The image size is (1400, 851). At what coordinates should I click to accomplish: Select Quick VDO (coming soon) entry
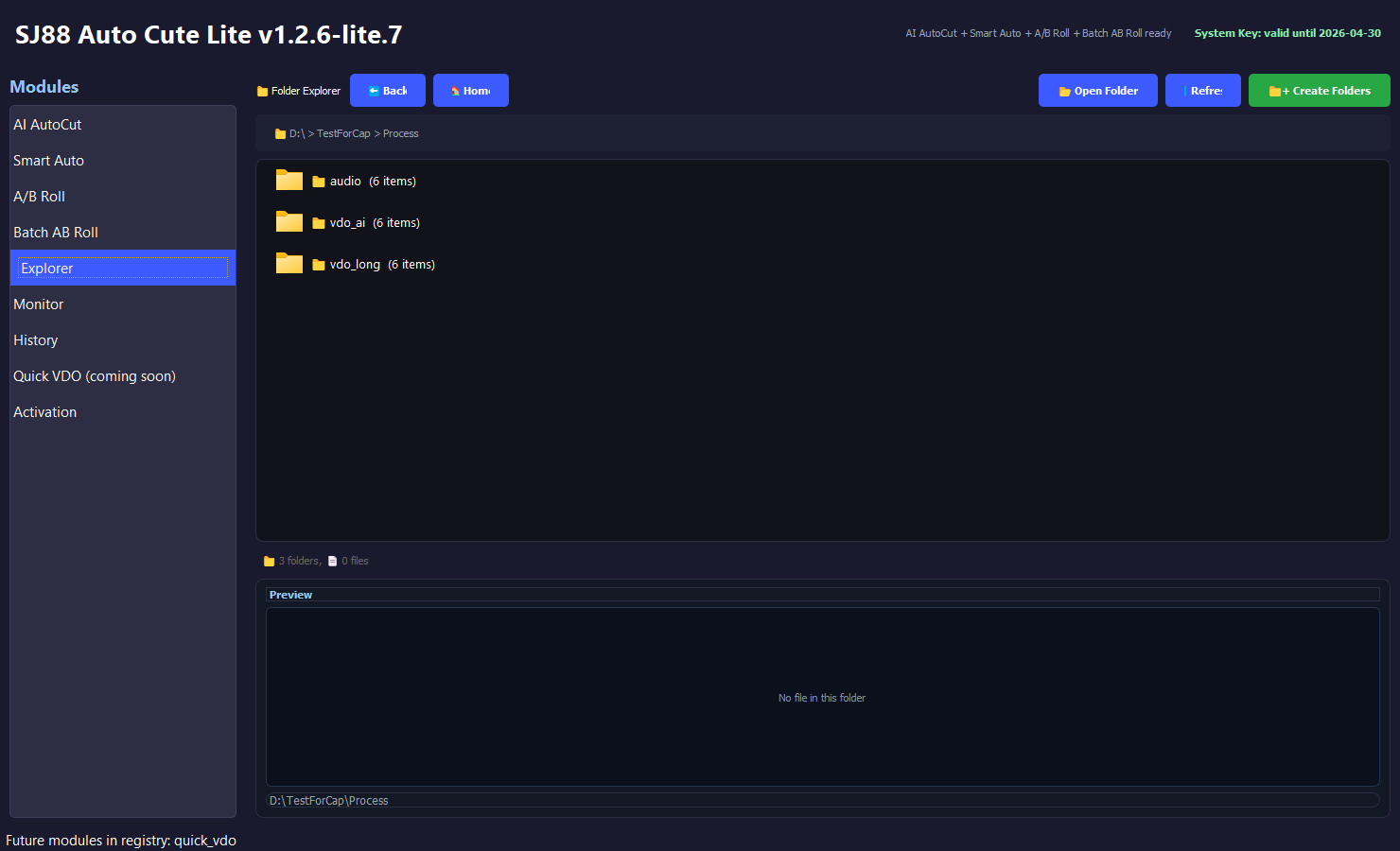[x=95, y=376]
